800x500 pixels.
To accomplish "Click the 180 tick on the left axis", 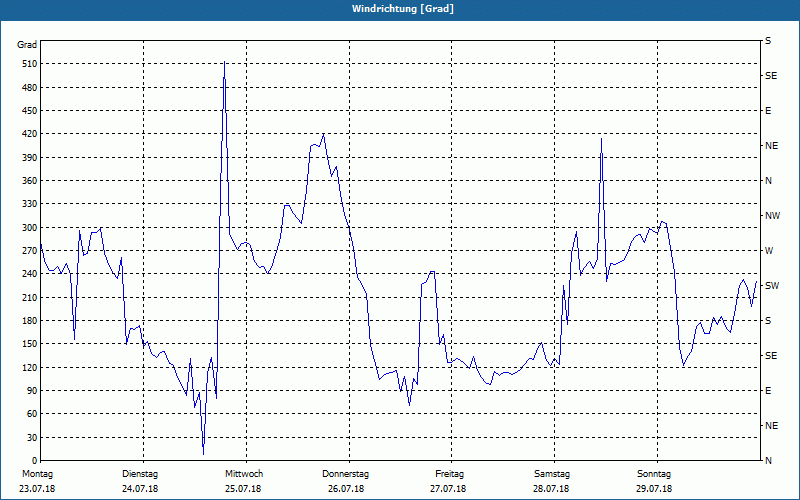I will [31, 321].
